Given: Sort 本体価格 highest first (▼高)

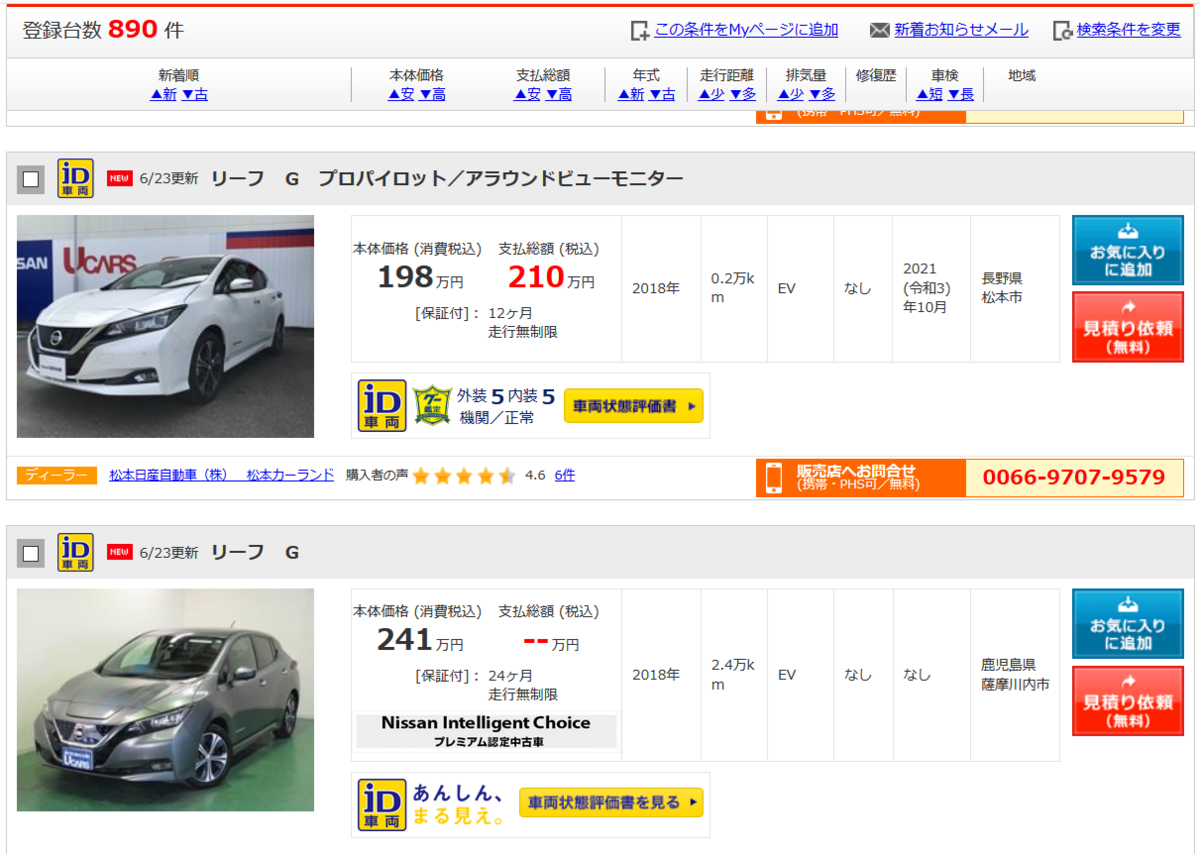Looking at the screenshot, I should 433,94.
